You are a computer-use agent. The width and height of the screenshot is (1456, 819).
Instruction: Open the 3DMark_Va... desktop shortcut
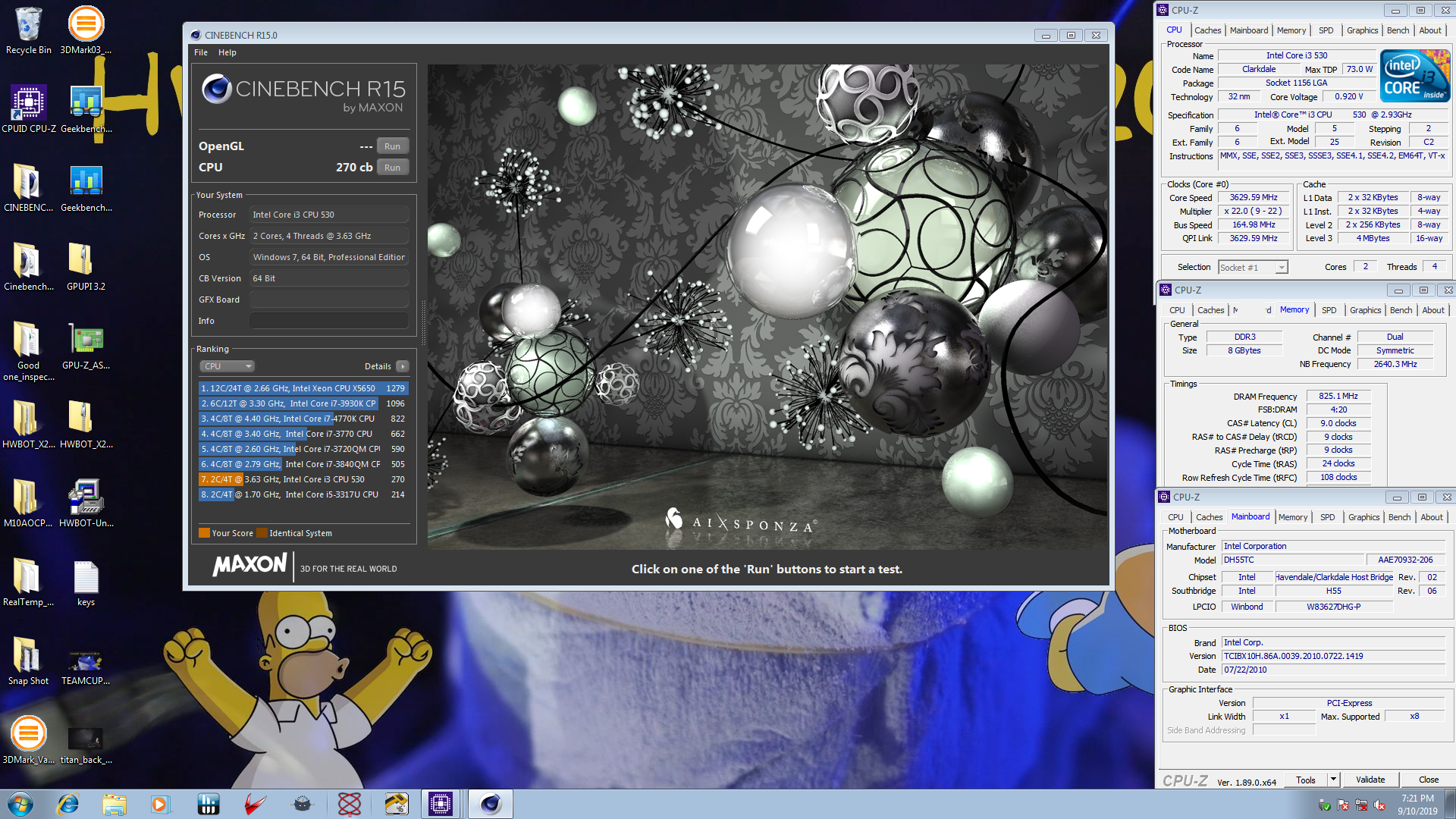[28, 740]
